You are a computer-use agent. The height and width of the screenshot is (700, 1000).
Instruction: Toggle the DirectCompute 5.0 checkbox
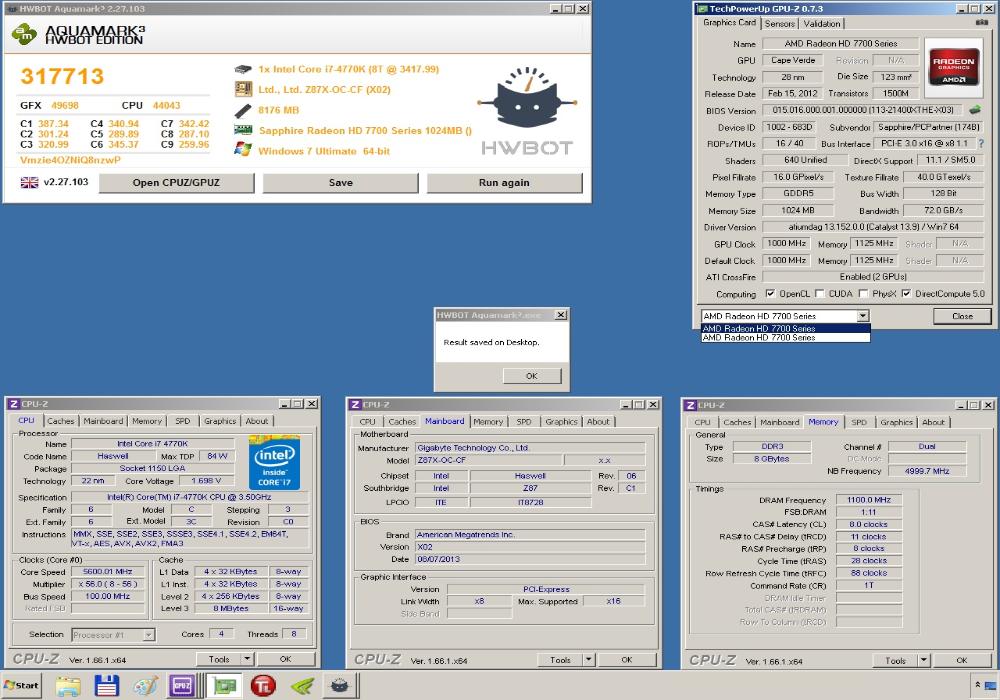pos(906,293)
